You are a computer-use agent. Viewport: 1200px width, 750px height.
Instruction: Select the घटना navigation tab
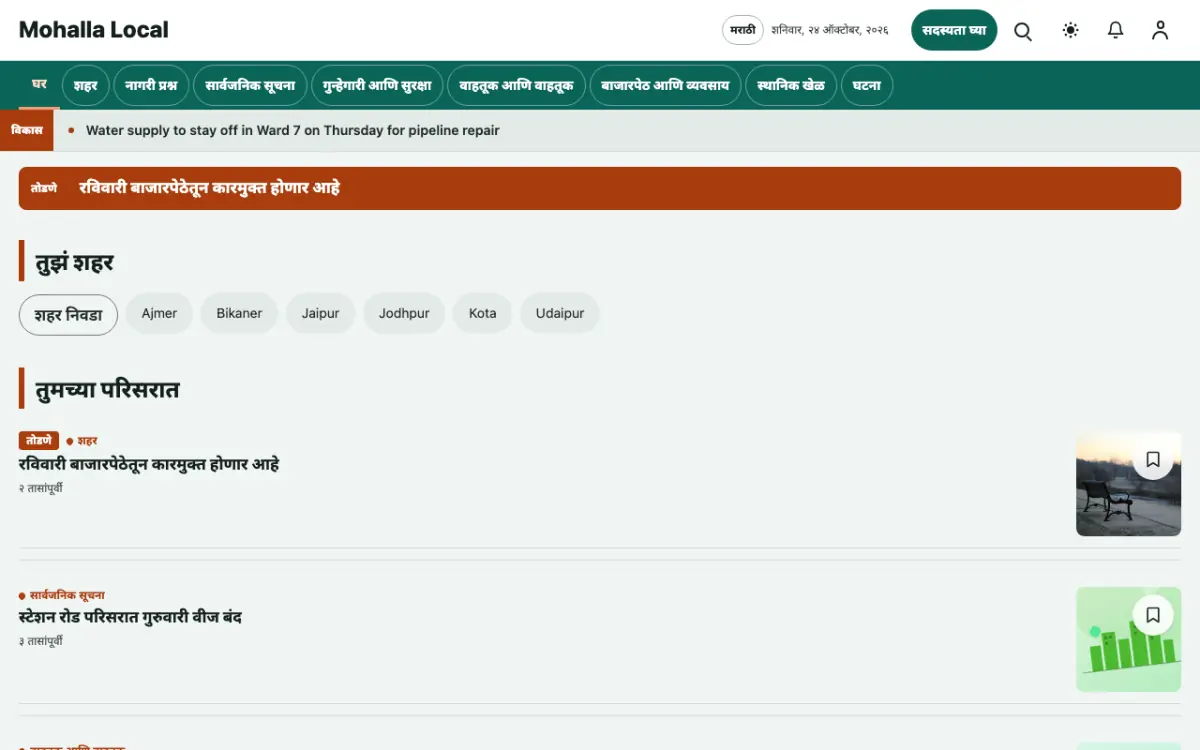point(867,86)
